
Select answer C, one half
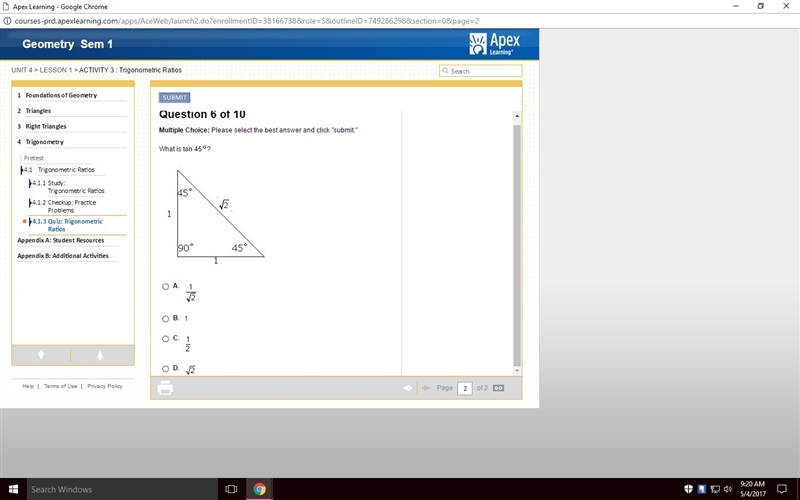(x=165, y=339)
